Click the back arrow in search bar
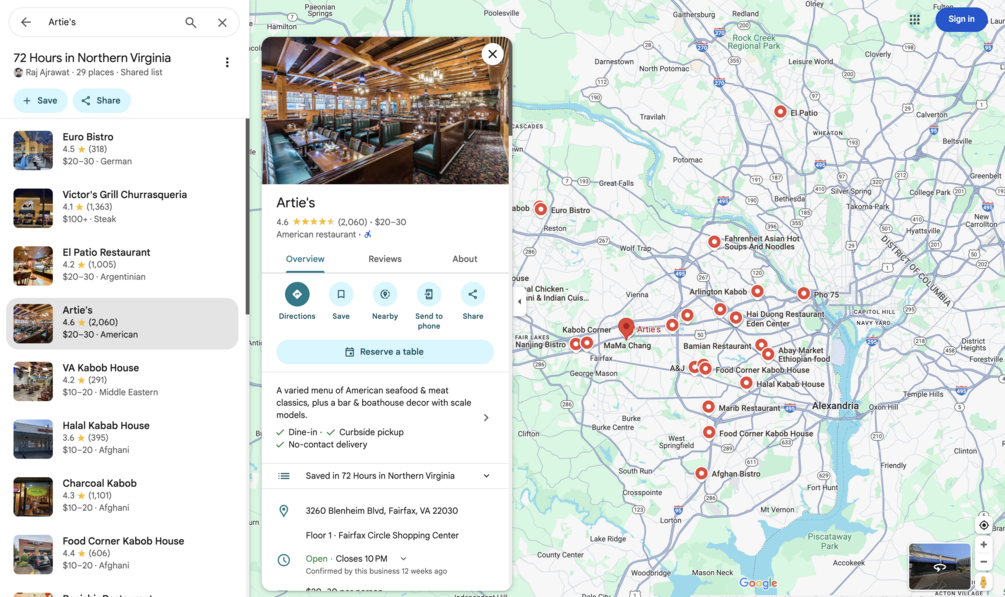The image size is (1005, 597). tap(26, 22)
